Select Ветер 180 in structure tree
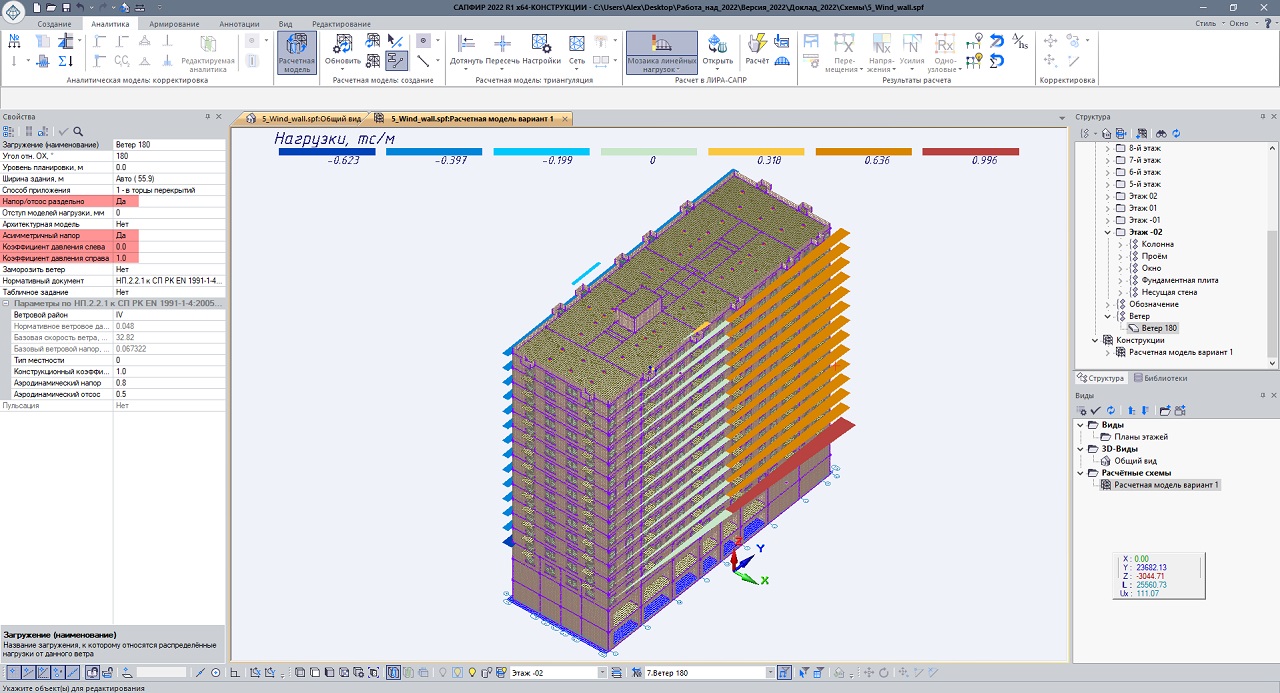This screenshot has height=693, width=1280. click(x=1159, y=328)
